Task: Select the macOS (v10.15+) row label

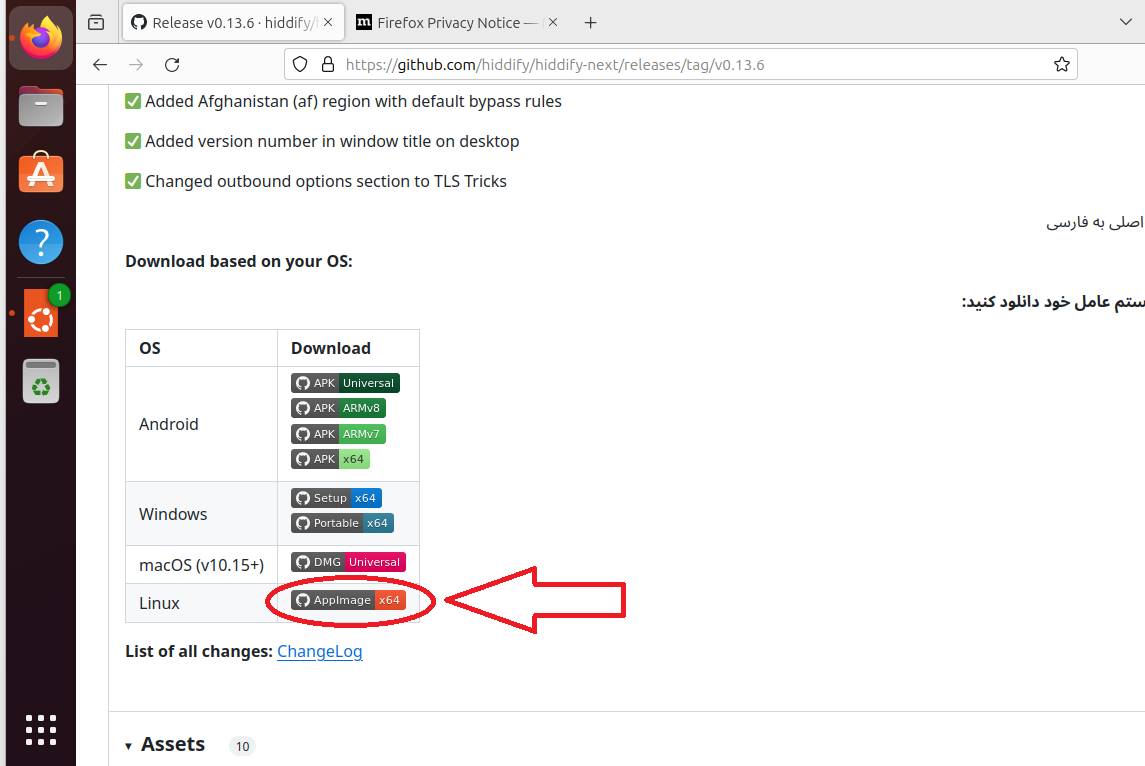Action: point(202,565)
